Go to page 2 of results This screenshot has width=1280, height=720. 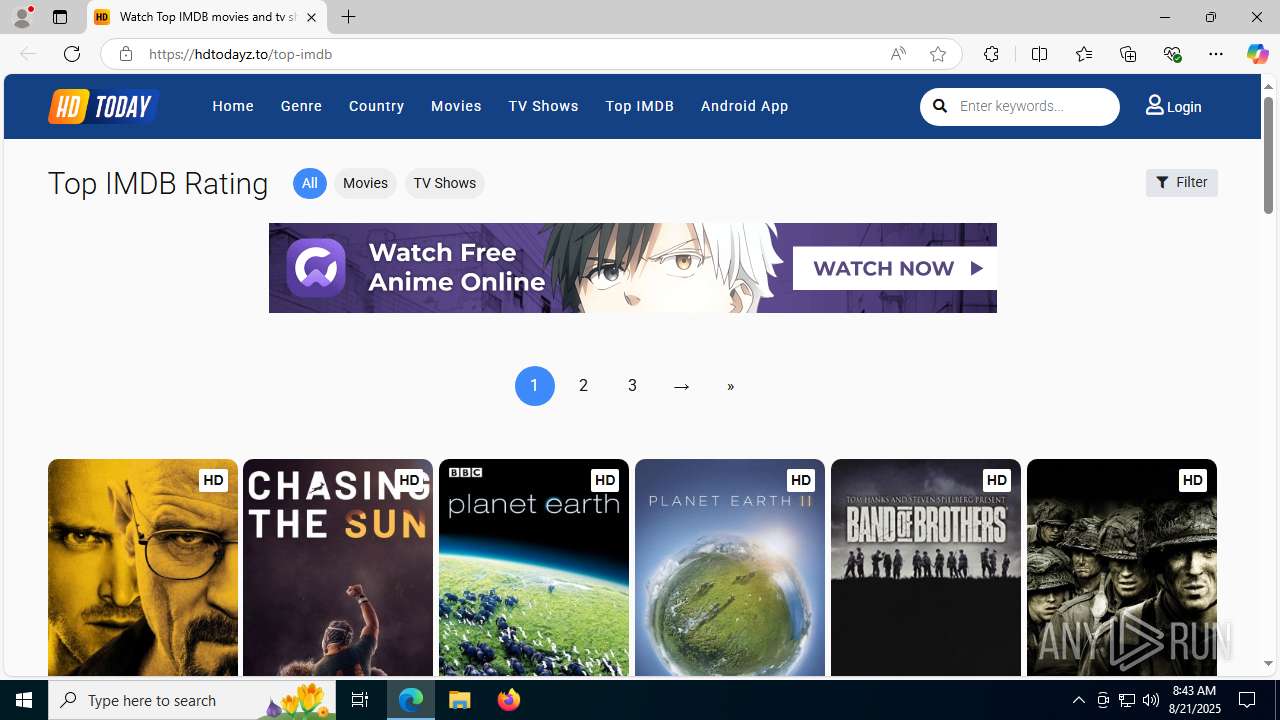tap(583, 386)
